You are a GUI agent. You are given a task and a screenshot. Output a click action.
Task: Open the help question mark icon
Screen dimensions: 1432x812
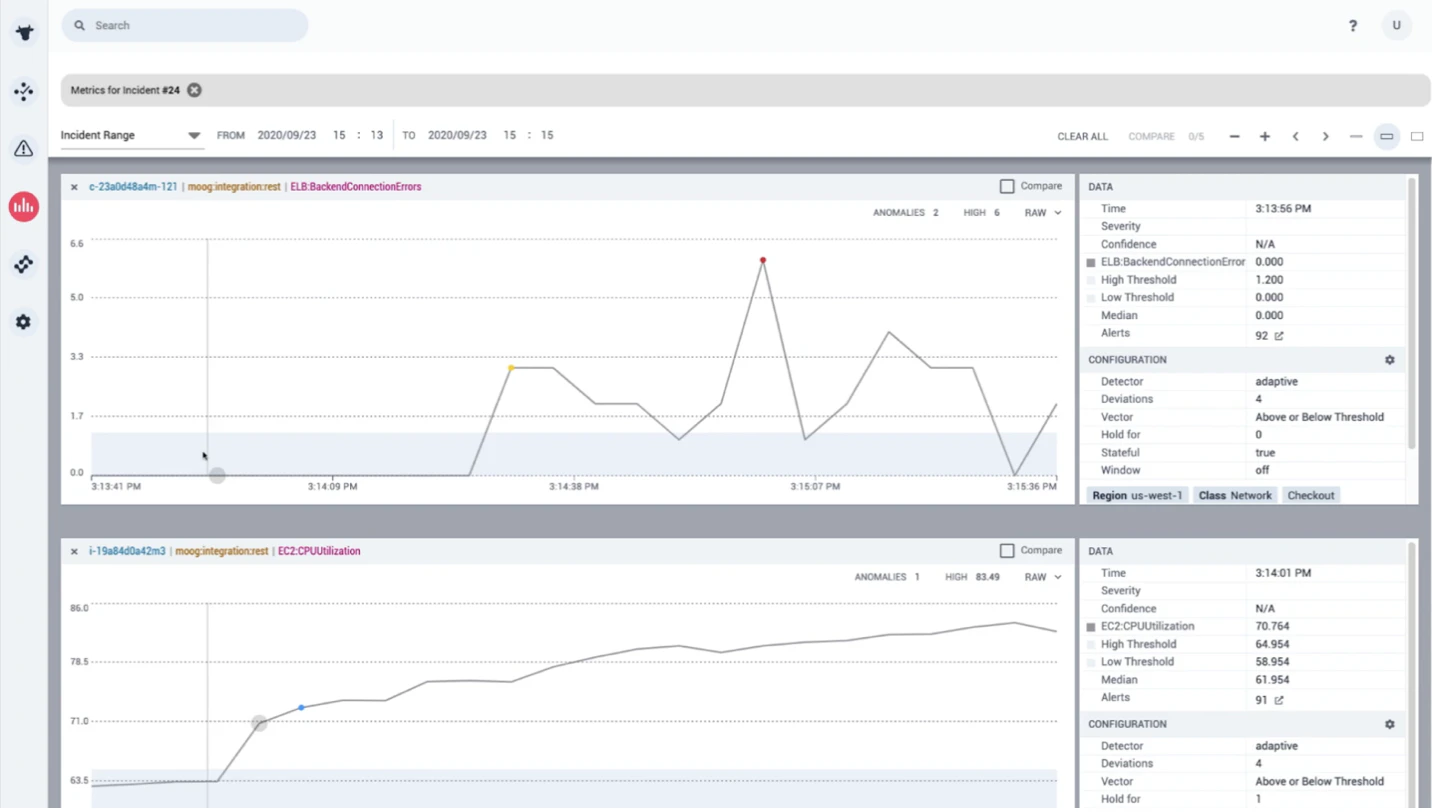pos(1352,25)
